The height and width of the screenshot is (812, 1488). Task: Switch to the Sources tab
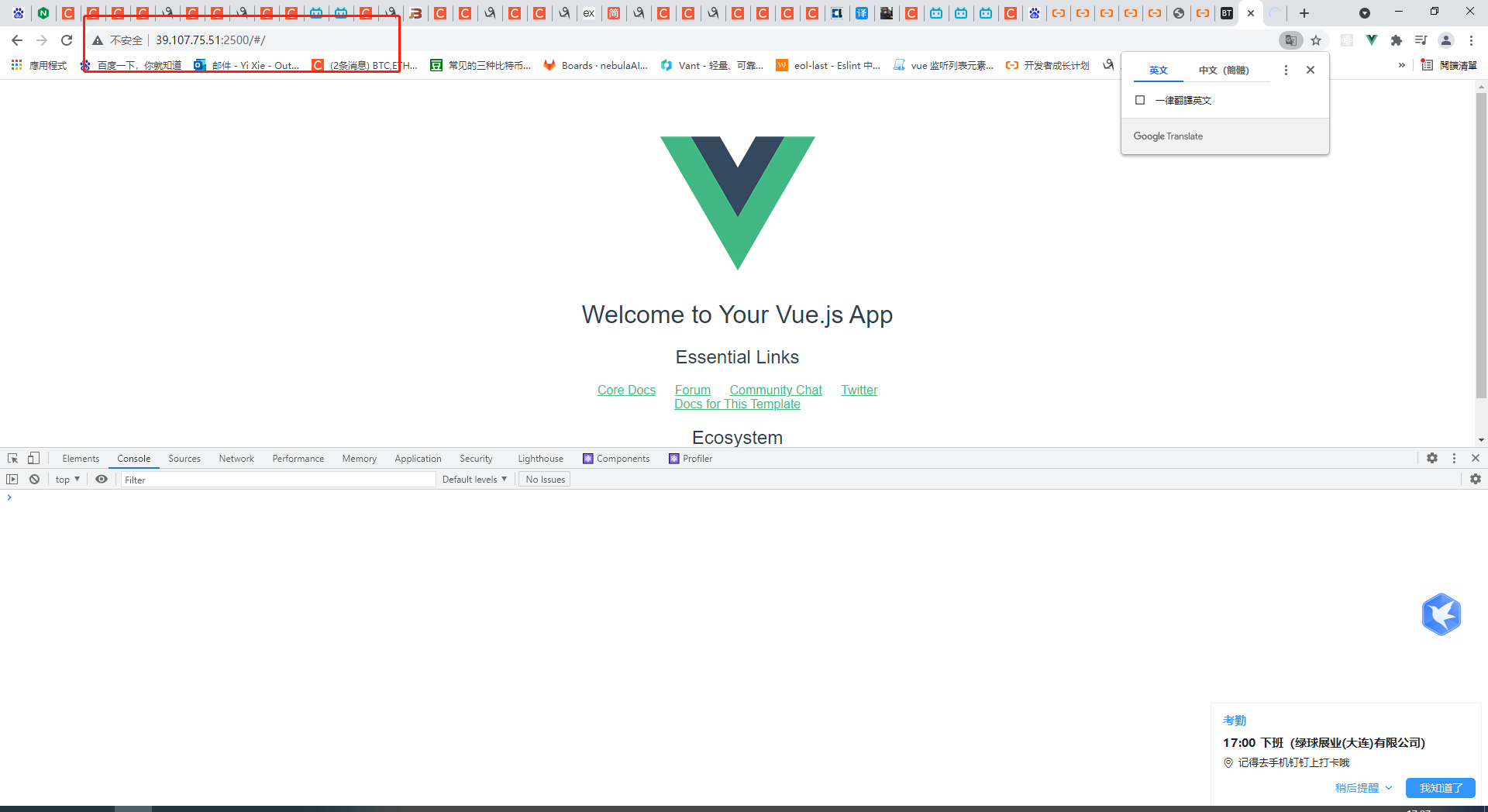tap(184, 459)
